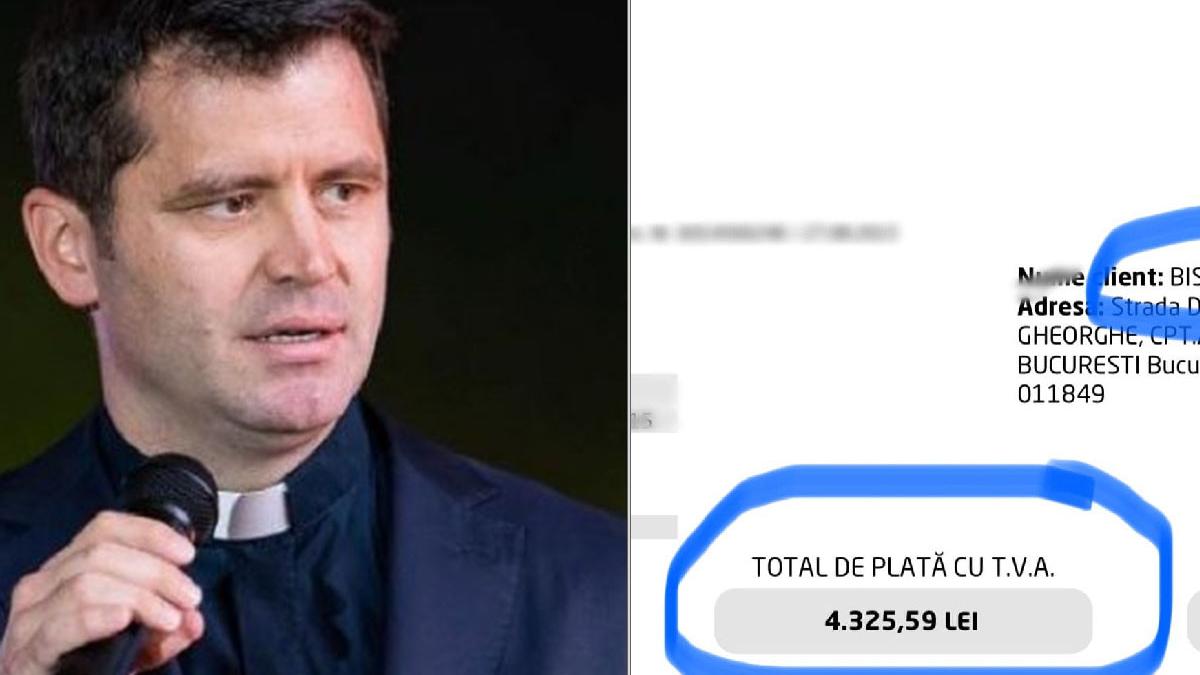Select the TOTAL DE PLATĂ CU T.V.A. heading
This screenshot has height=675, width=1200.
pos(903,568)
